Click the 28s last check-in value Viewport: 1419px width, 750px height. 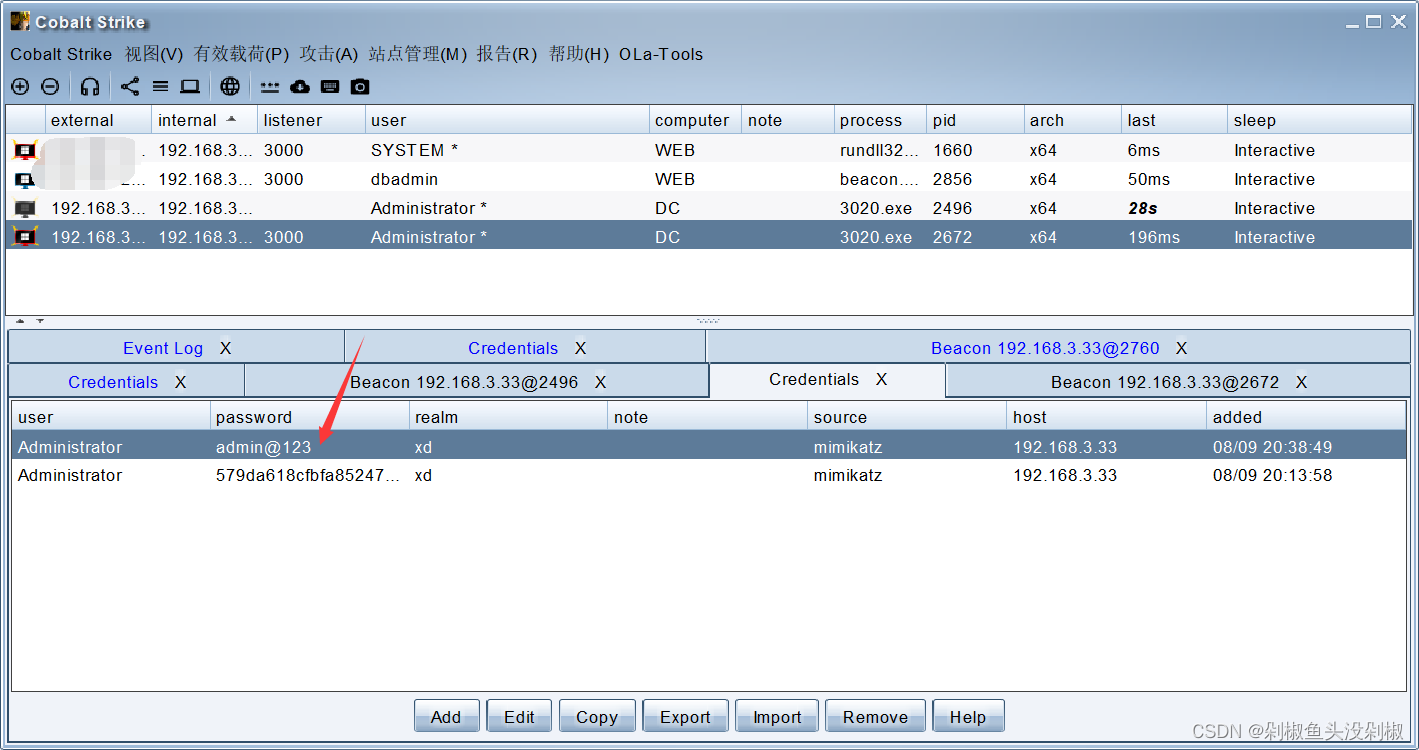tap(1143, 209)
